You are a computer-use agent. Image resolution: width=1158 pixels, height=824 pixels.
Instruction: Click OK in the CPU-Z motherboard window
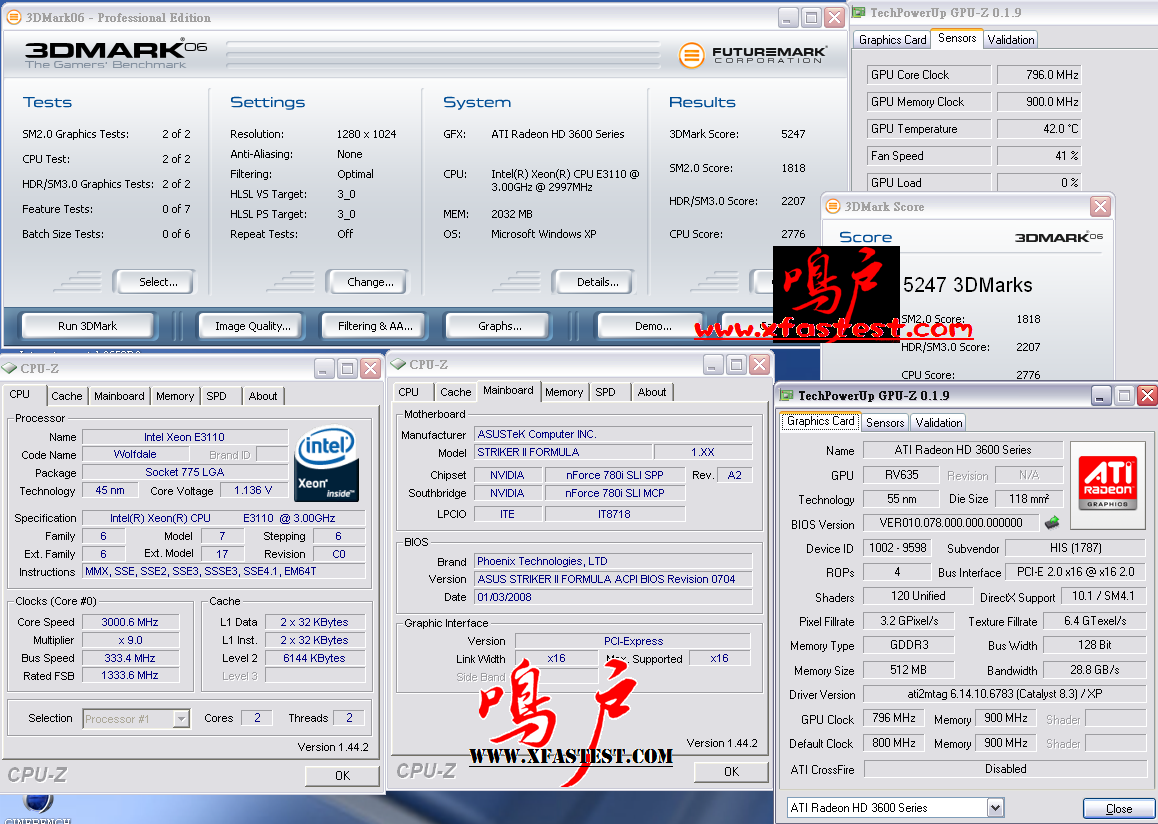[731, 772]
